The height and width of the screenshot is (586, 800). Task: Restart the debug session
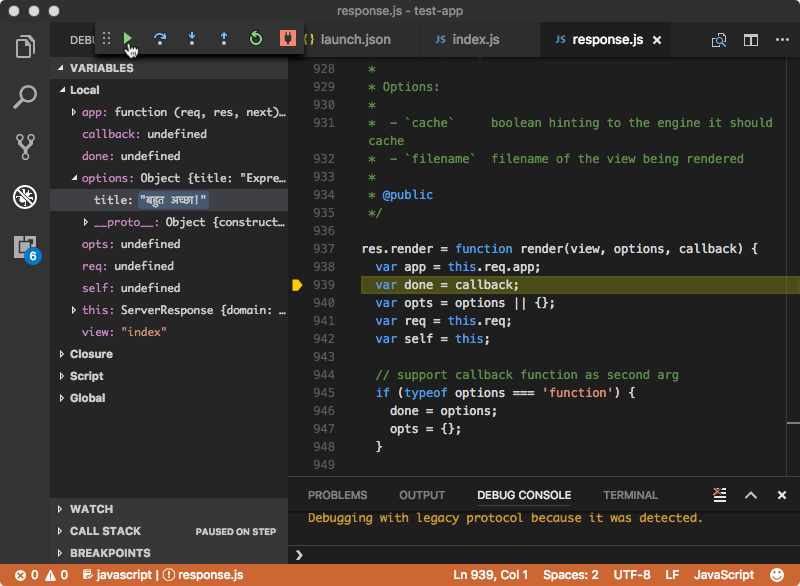tap(256, 38)
